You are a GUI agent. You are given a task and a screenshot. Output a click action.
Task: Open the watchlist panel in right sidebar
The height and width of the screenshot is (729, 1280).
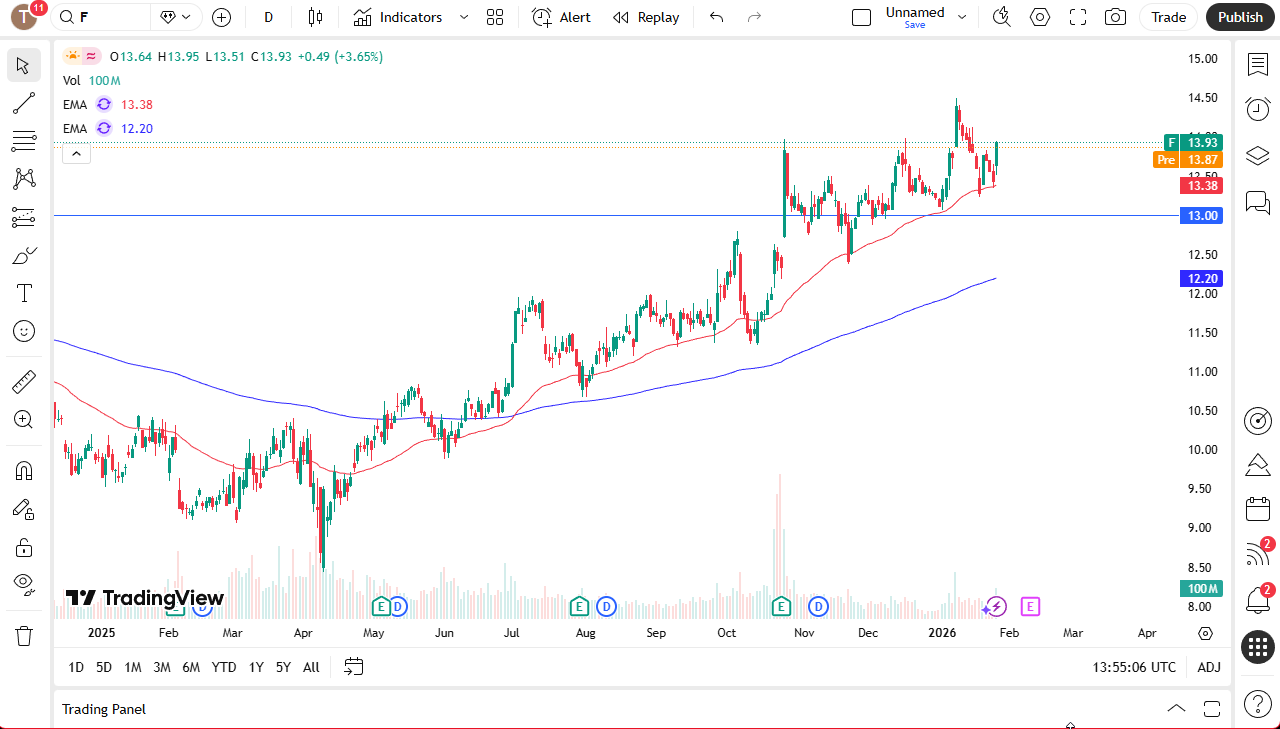click(1257, 65)
